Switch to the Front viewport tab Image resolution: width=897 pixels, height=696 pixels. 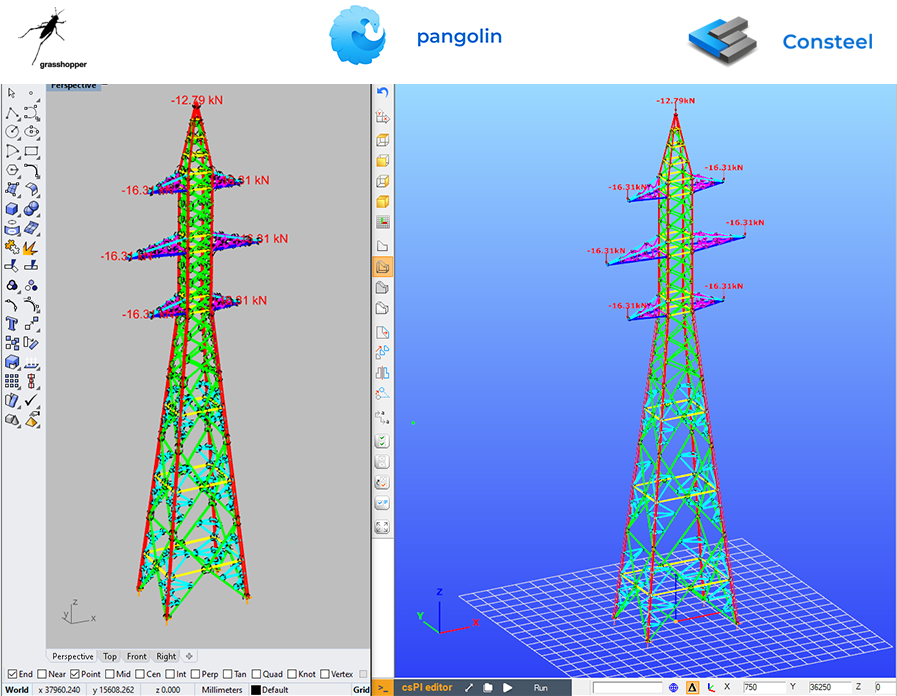click(x=137, y=657)
